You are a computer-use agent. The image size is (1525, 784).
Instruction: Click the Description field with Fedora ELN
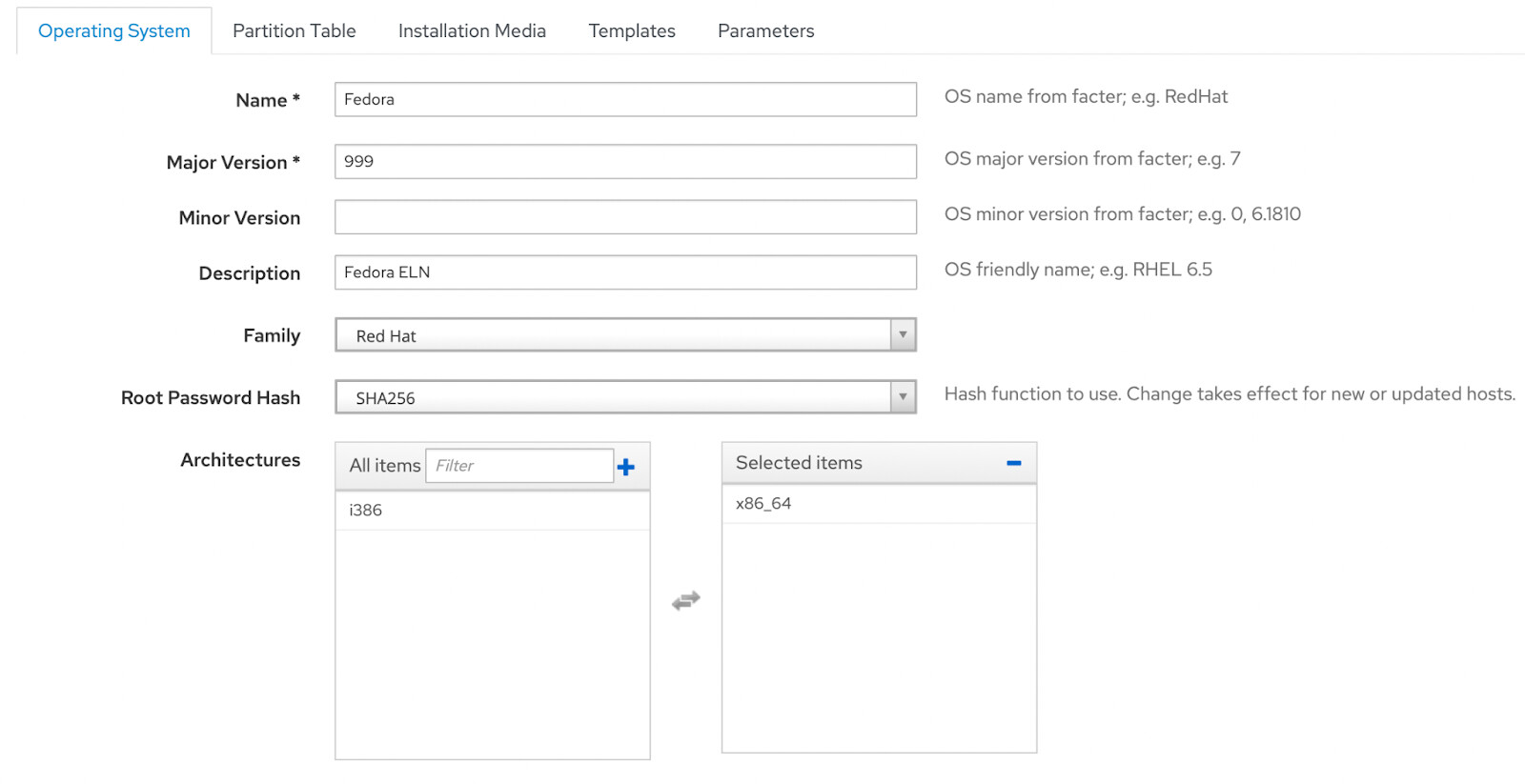(625, 271)
